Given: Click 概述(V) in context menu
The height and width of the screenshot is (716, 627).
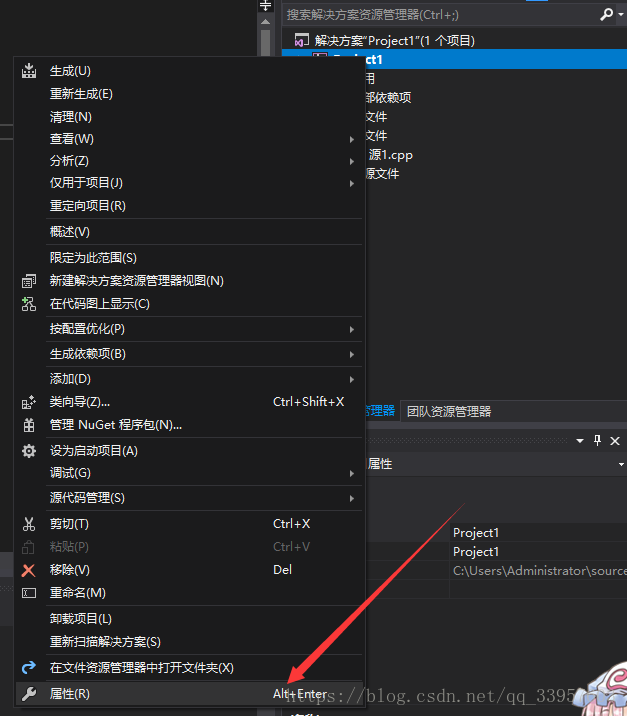Looking at the screenshot, I should pyautogui.click(x=69, y=232).
